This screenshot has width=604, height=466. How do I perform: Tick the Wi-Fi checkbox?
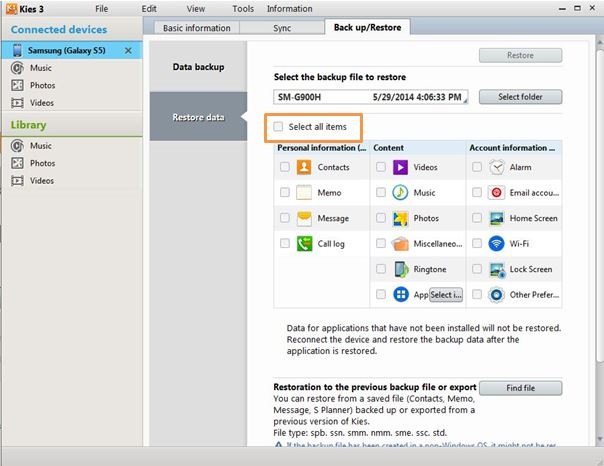click(x=477, y=243)
